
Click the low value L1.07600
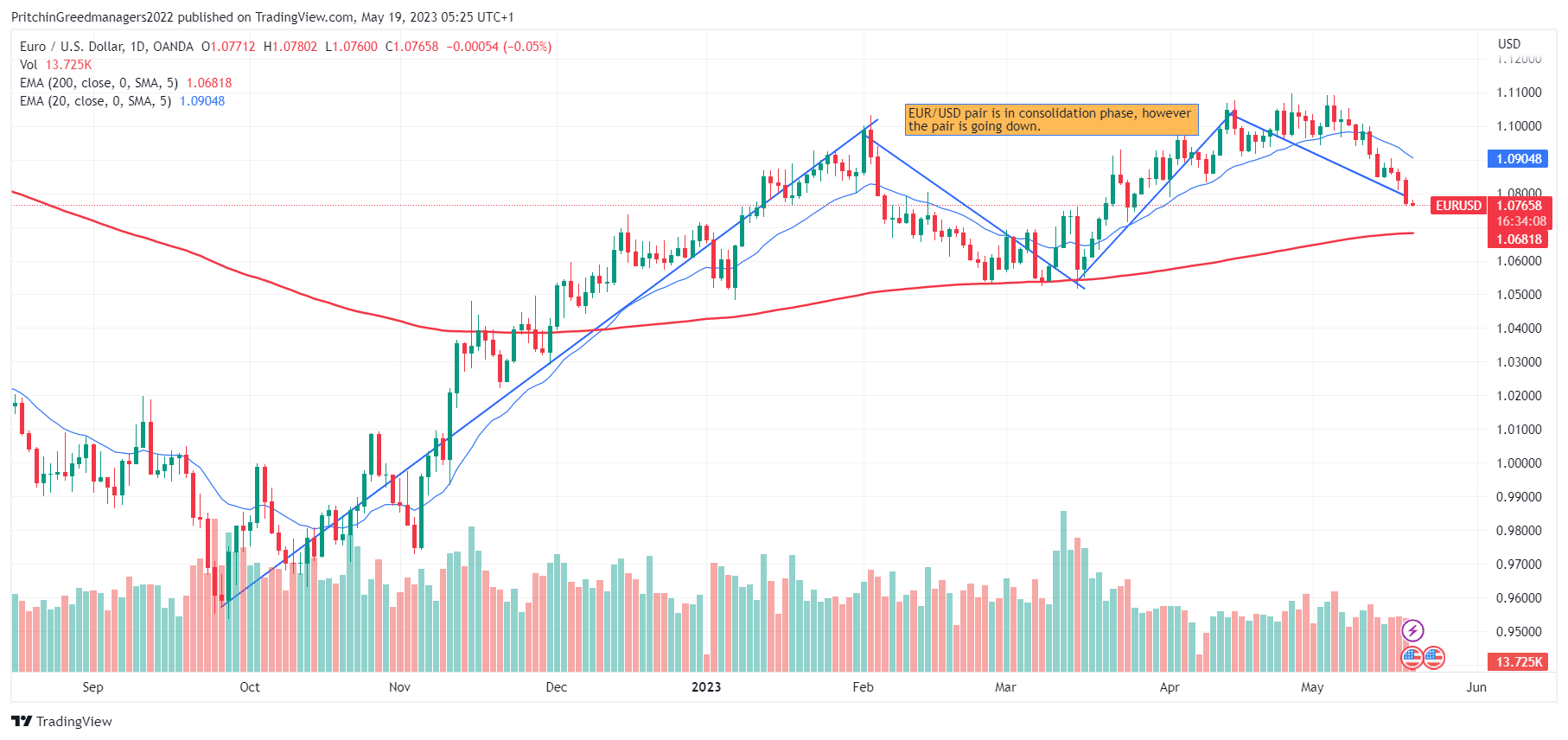(351, 47)
